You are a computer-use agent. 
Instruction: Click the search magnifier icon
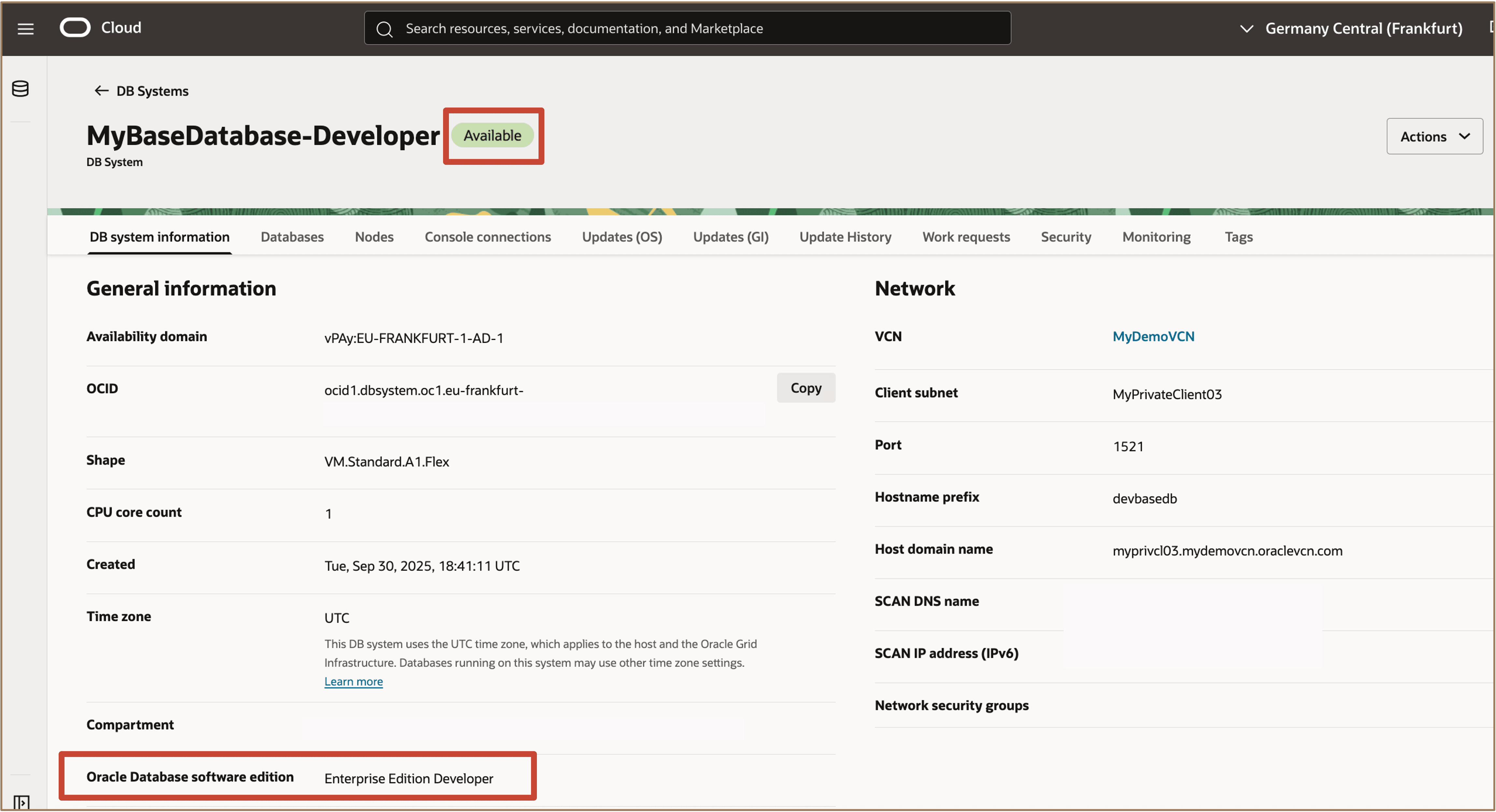point(384,28)
